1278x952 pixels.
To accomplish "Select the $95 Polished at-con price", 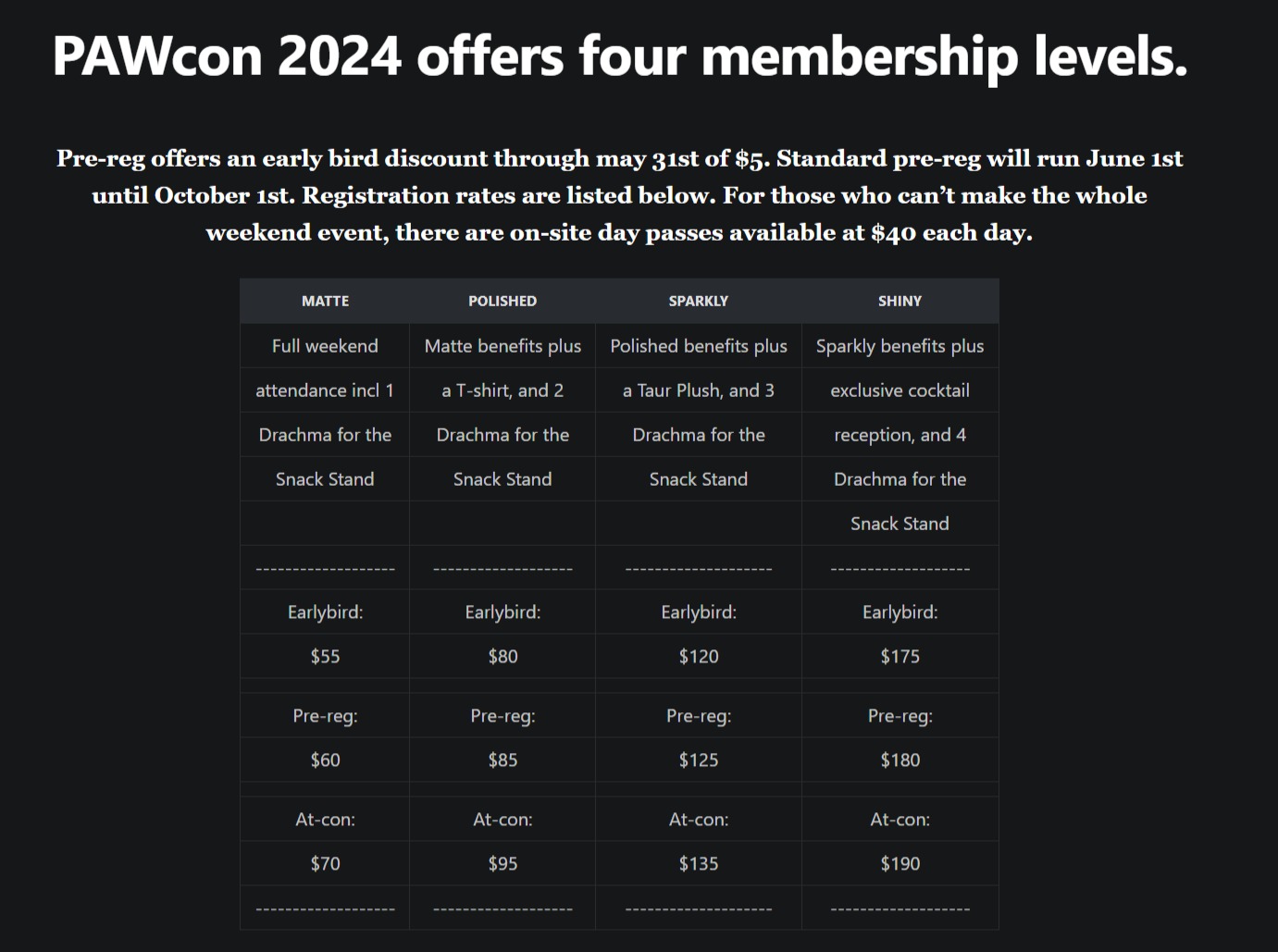I will pos(503,863).
